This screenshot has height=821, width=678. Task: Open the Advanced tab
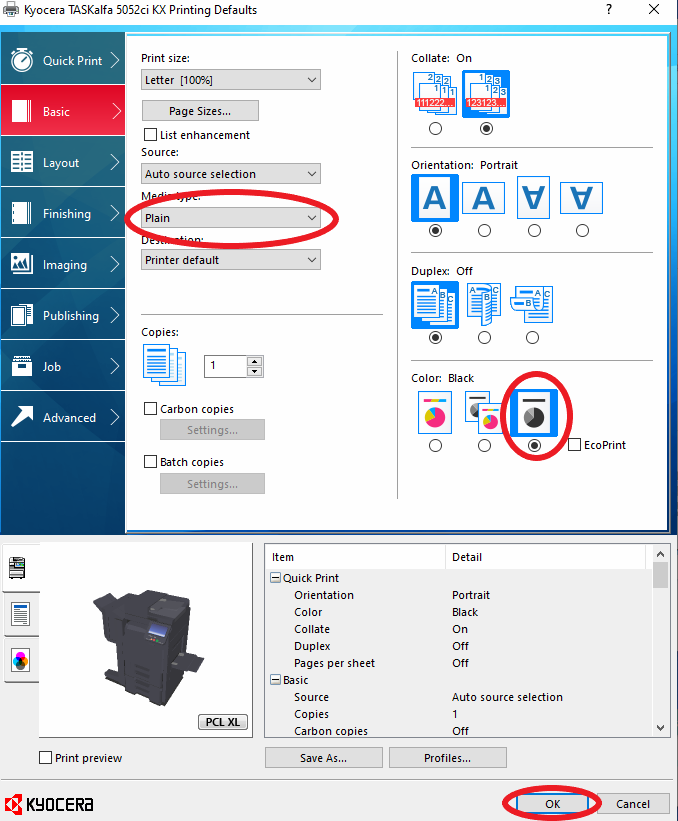pyautogui.click(x=63, y=417)
